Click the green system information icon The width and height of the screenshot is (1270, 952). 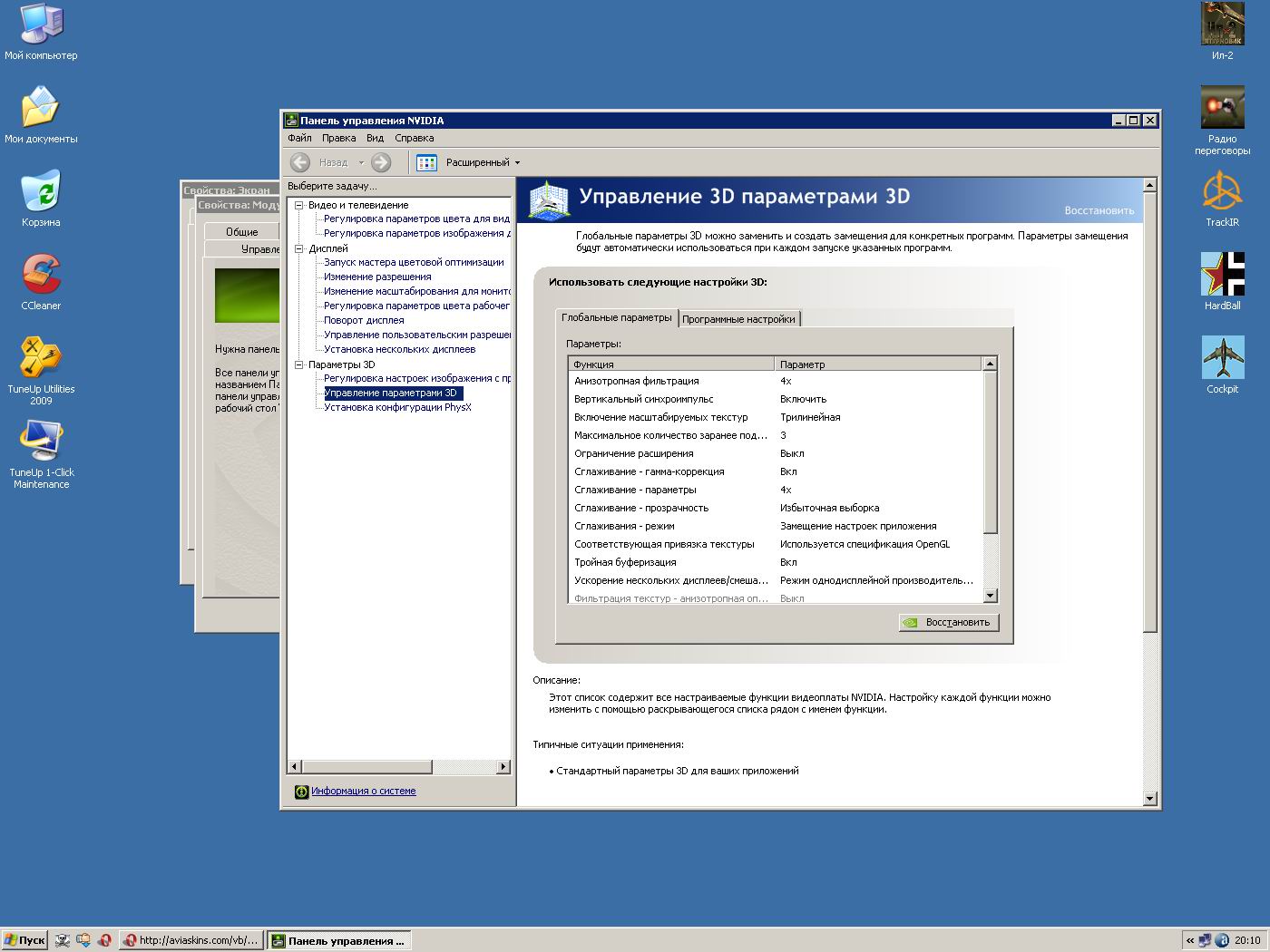[302, 792]
